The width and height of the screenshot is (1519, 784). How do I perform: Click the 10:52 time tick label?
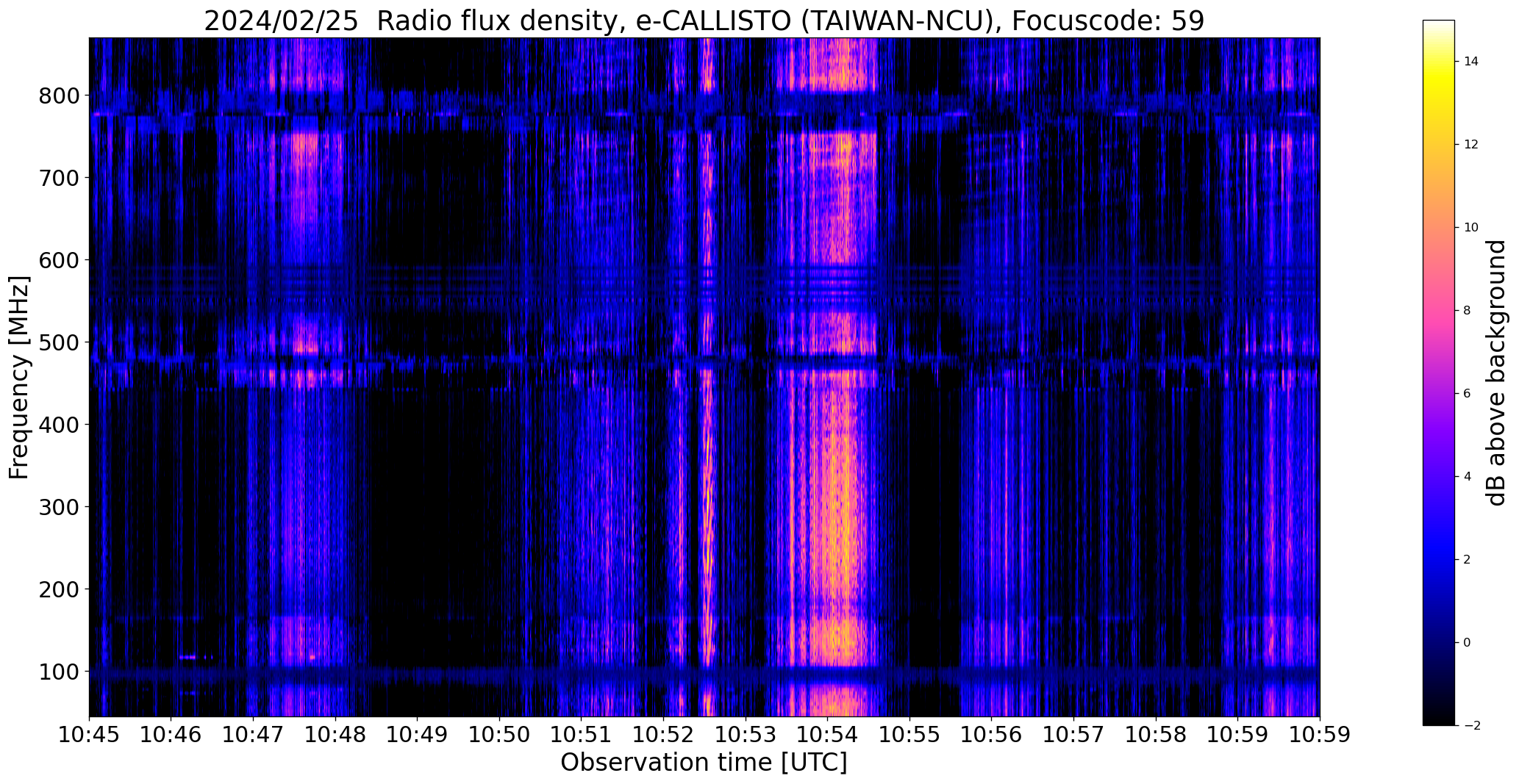(663, 735)
